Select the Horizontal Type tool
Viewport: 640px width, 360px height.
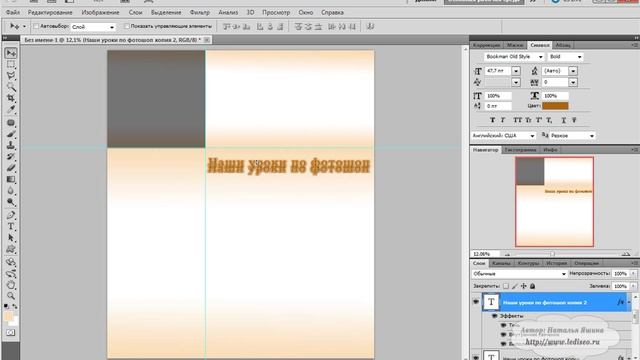(x=11, y=227)
